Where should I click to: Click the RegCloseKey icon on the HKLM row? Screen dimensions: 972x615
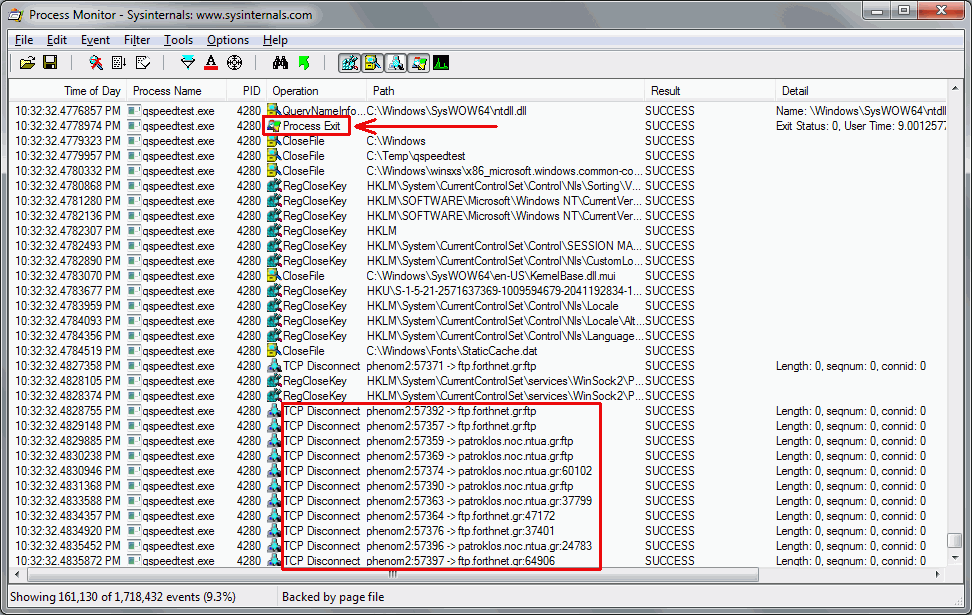(x=274, y=231)
